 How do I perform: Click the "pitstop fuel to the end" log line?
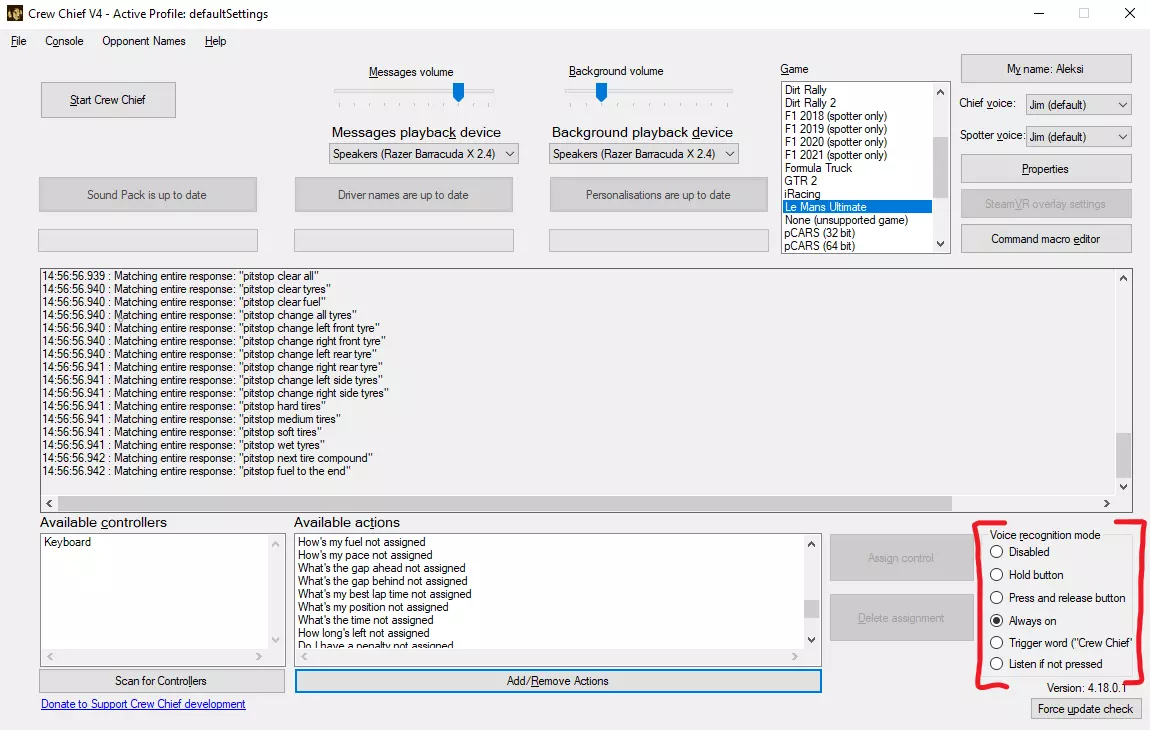click(x=197, y=471)
